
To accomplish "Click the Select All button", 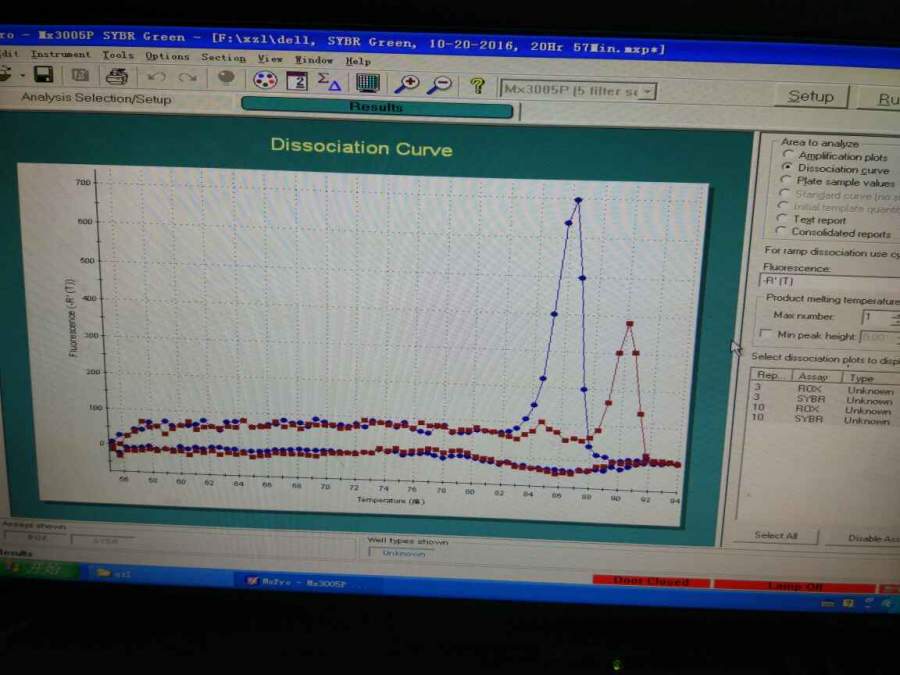I will click(x=776, y=536).
